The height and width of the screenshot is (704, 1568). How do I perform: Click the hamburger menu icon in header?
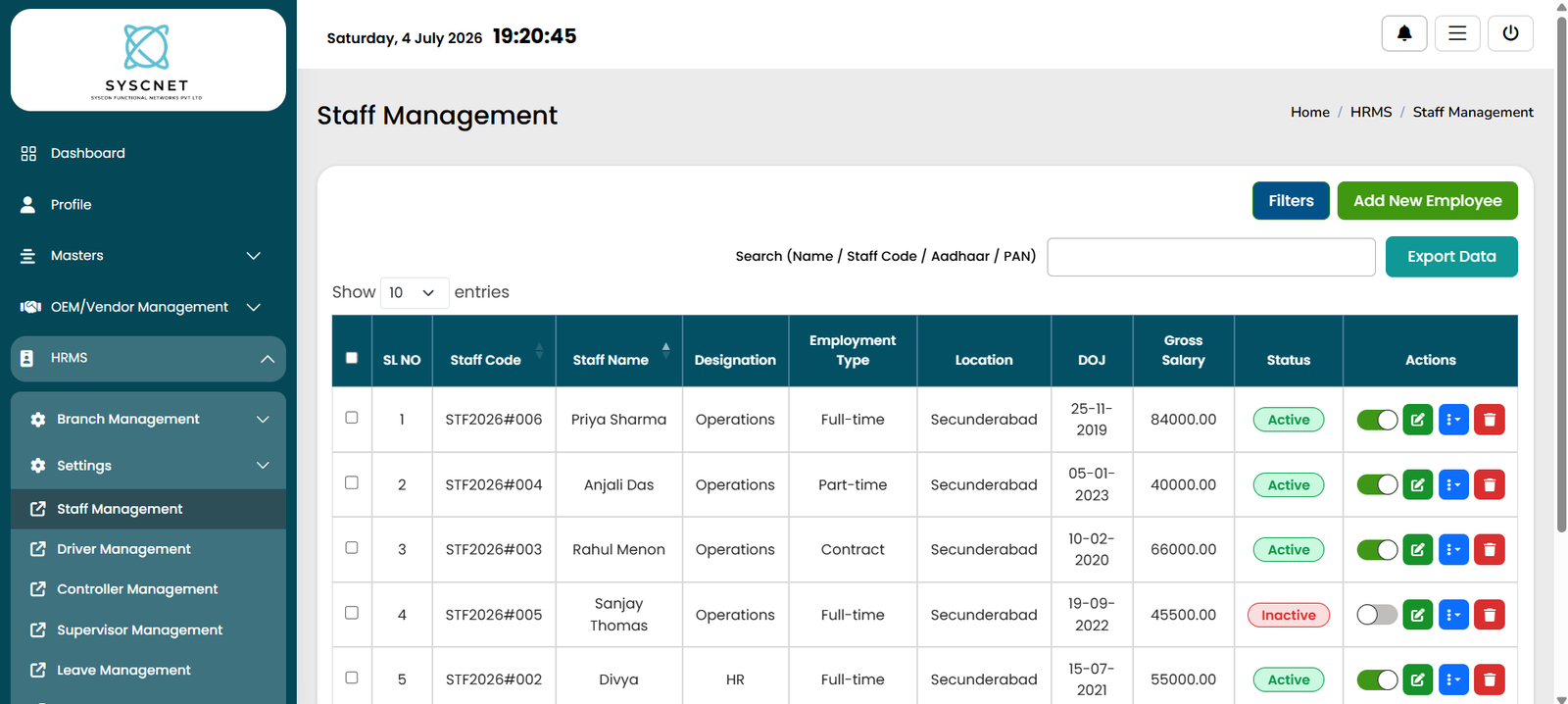1457,33
